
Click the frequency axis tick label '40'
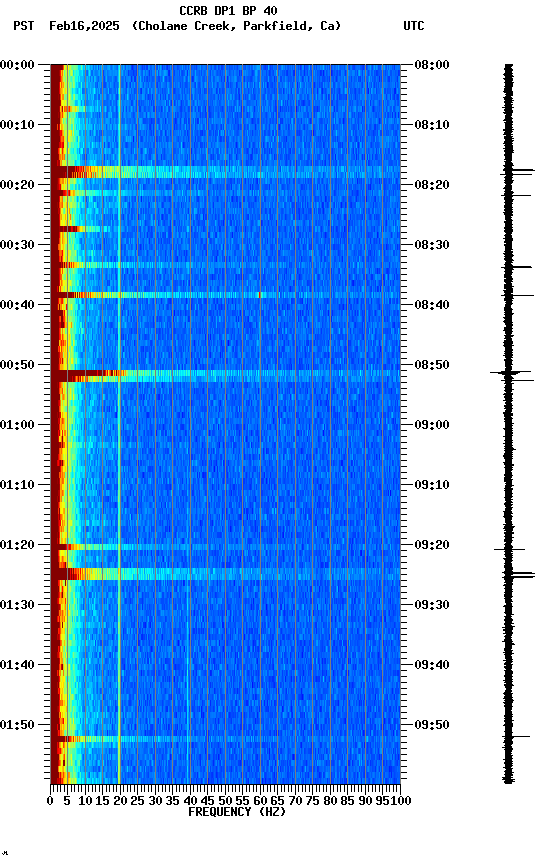point(191,802)
